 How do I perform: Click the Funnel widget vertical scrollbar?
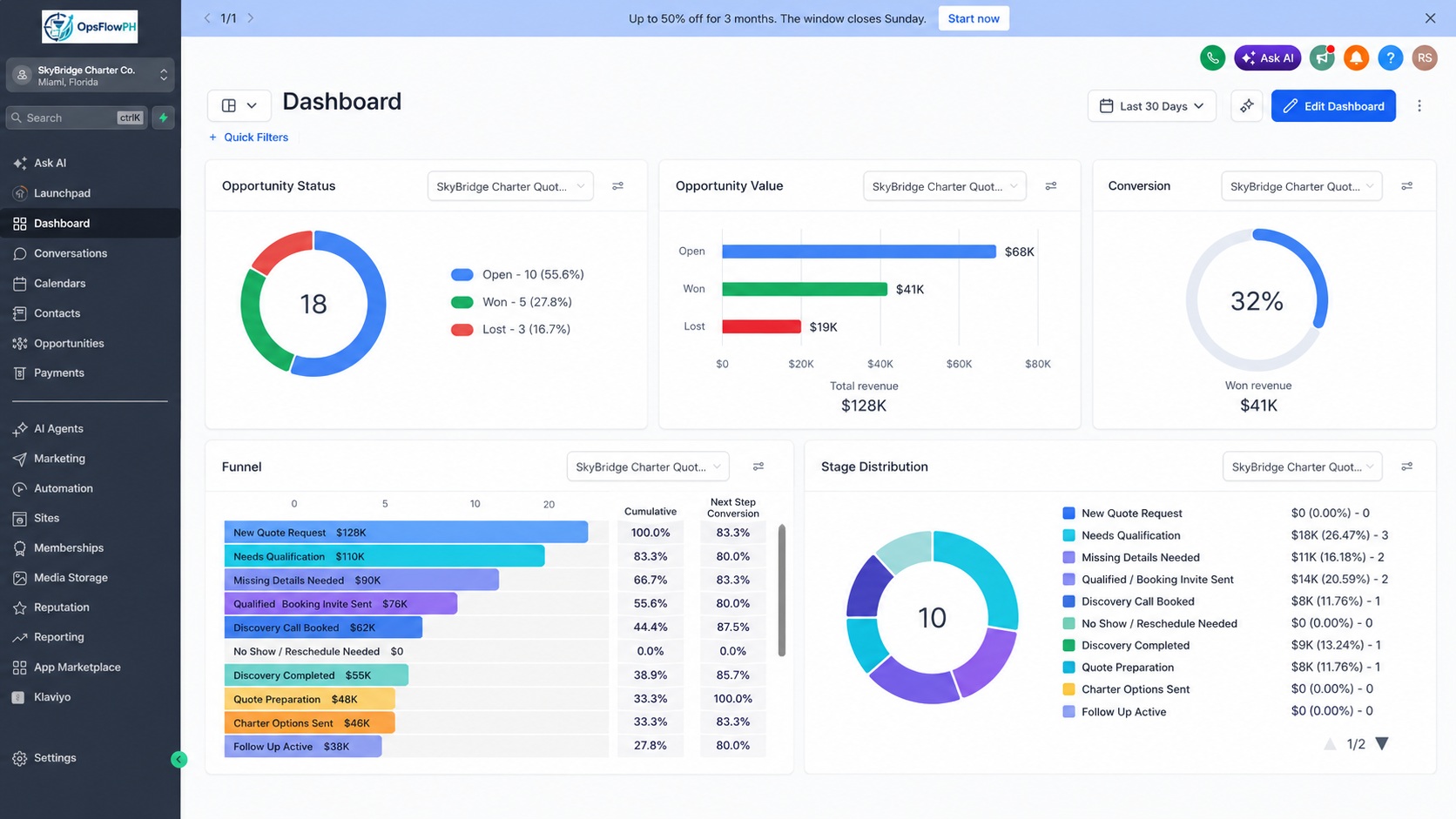781,590
